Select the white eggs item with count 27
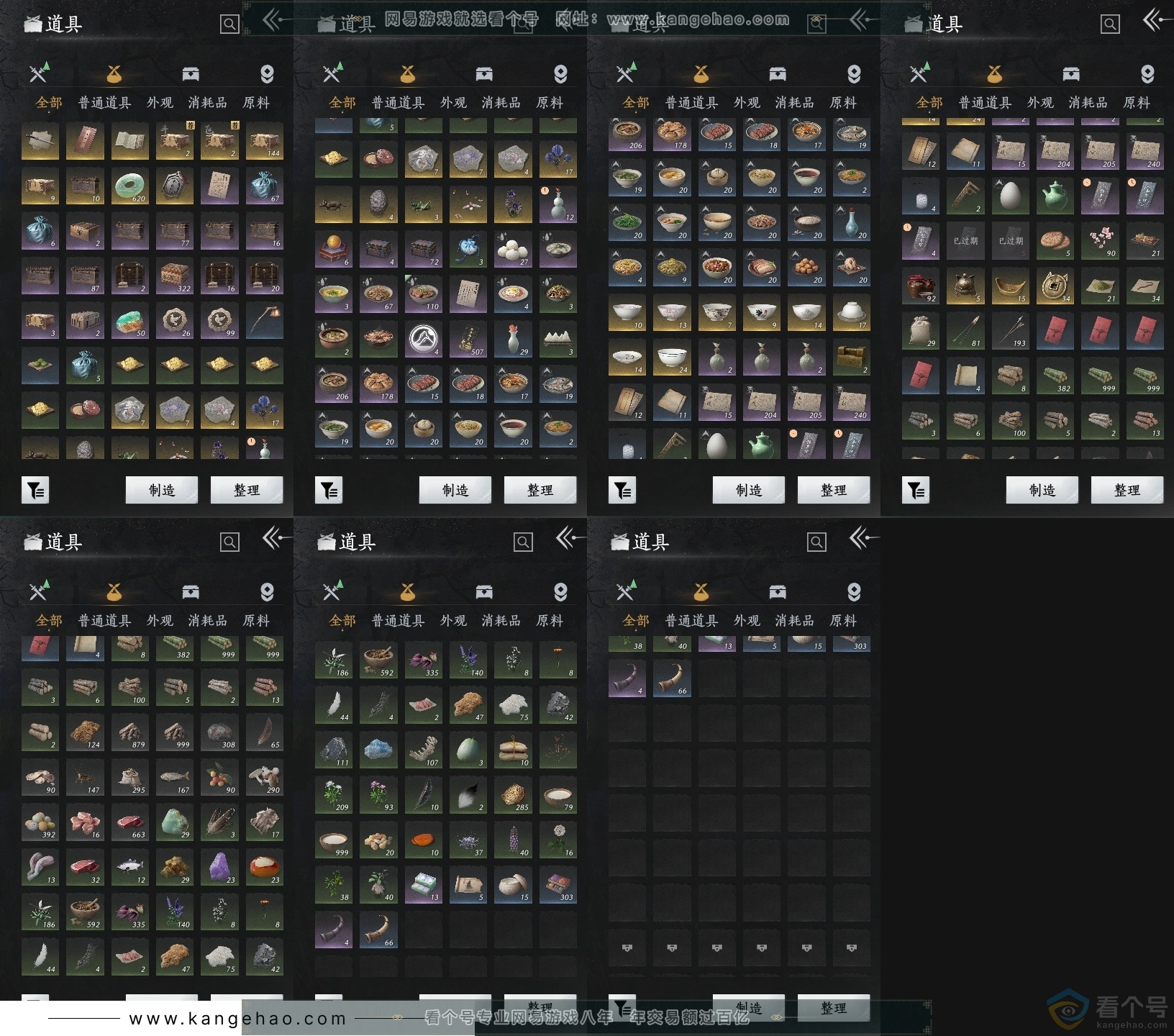 click(513, 250)
